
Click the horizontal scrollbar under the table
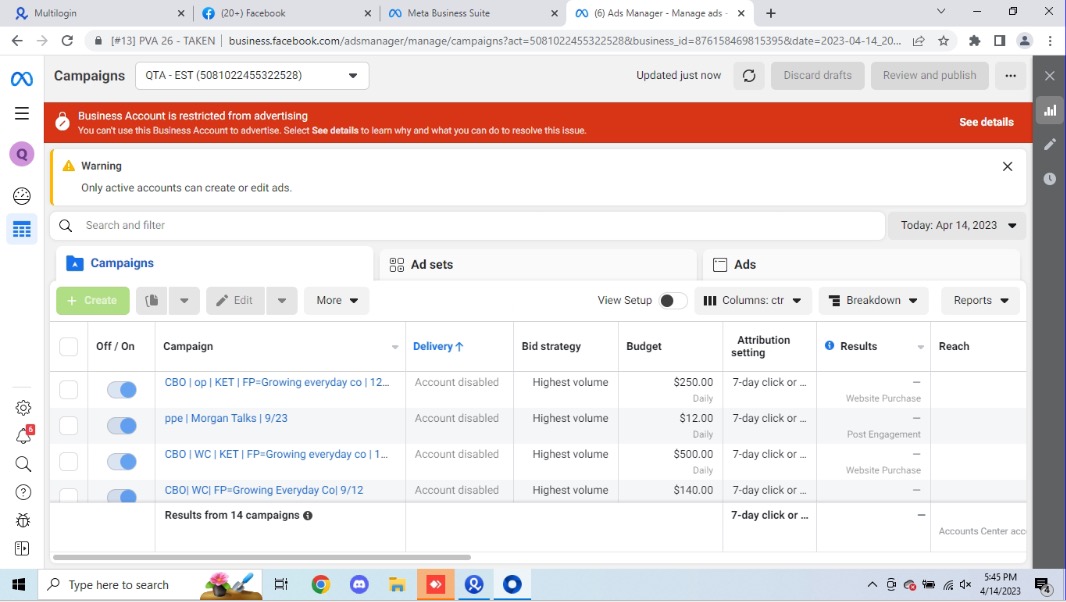pyautogui.click(x=262, y=557)
